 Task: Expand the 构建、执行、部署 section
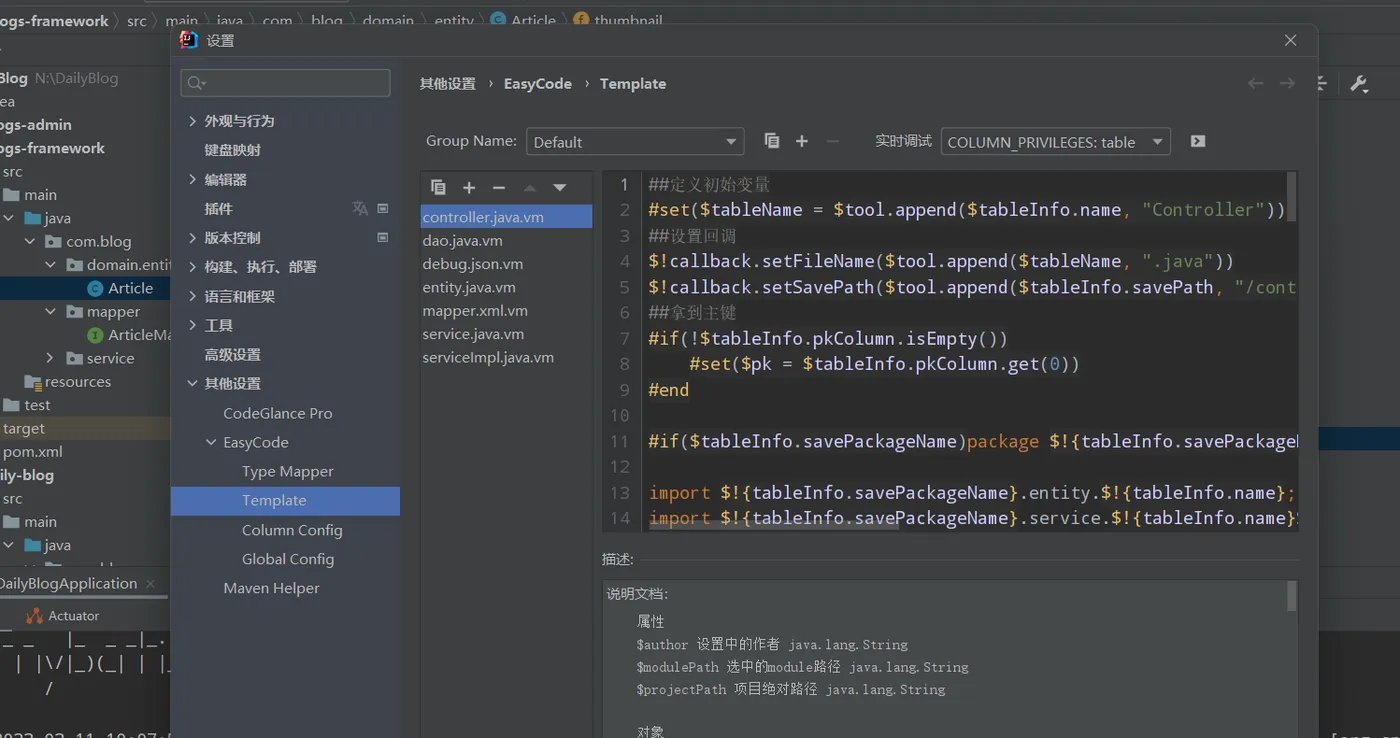pos(192,266)
